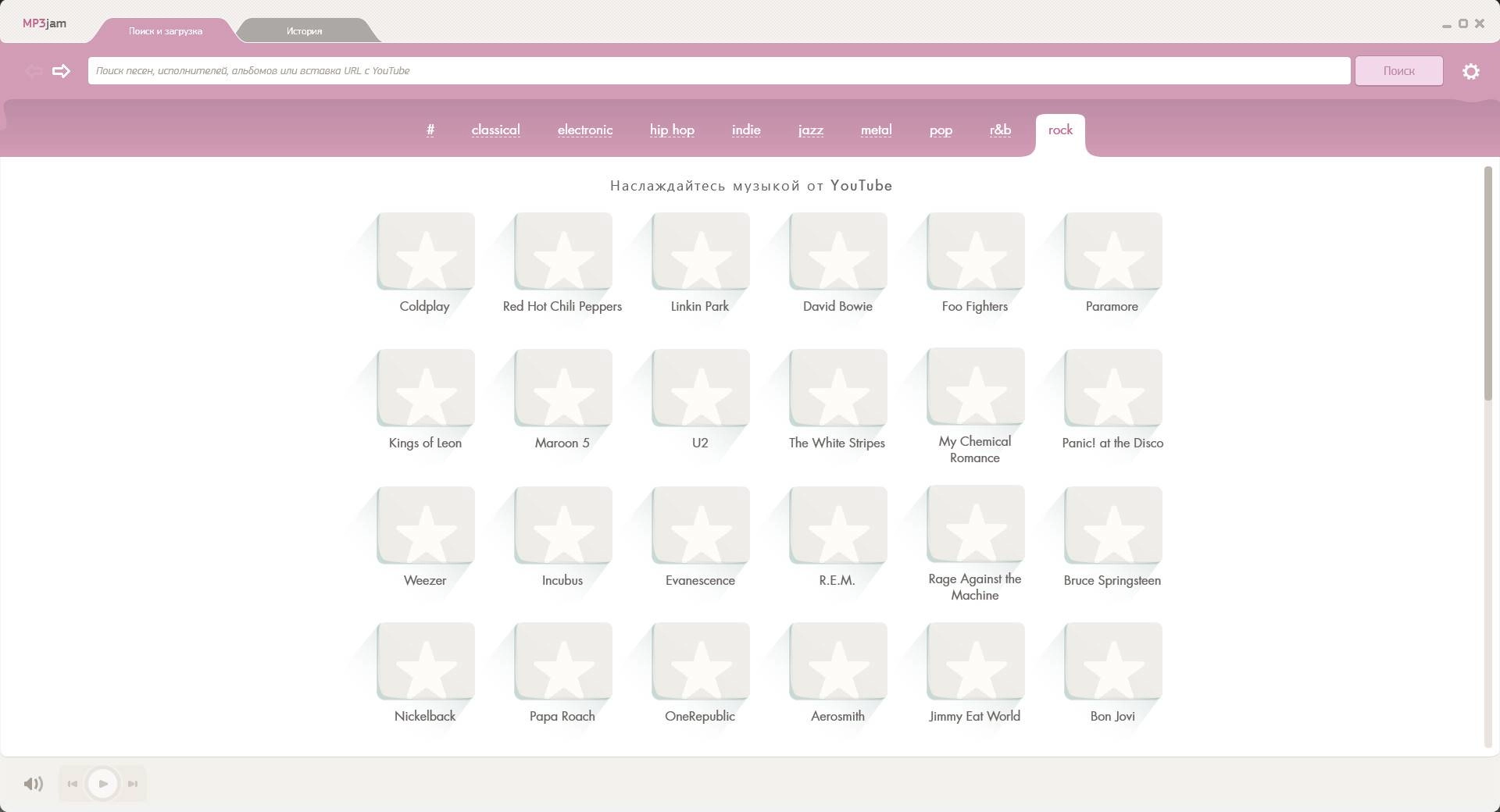The width and height of the screenshot is (1500, 812).
Task: Select the Linkin Park star tile
Action: click(x=701, y=251)
